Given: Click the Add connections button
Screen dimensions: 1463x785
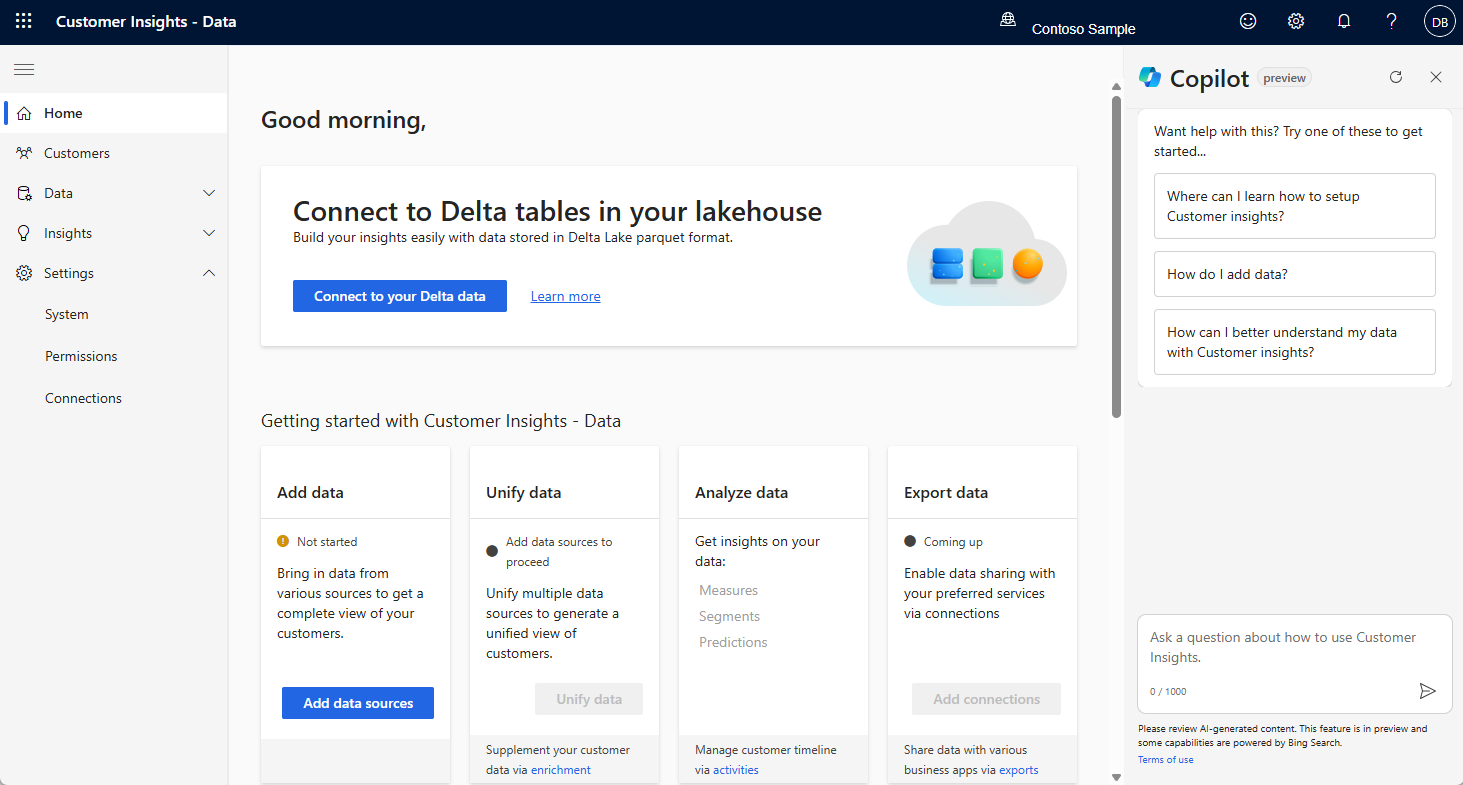Looking at the screenshot, I should tap(986, 699).
